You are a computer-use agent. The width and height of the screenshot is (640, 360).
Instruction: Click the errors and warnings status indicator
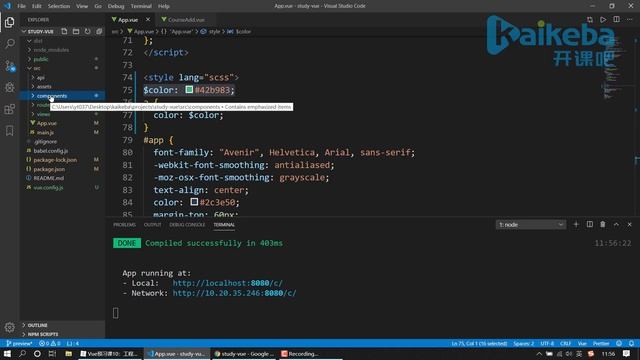[x=50, y=343]
